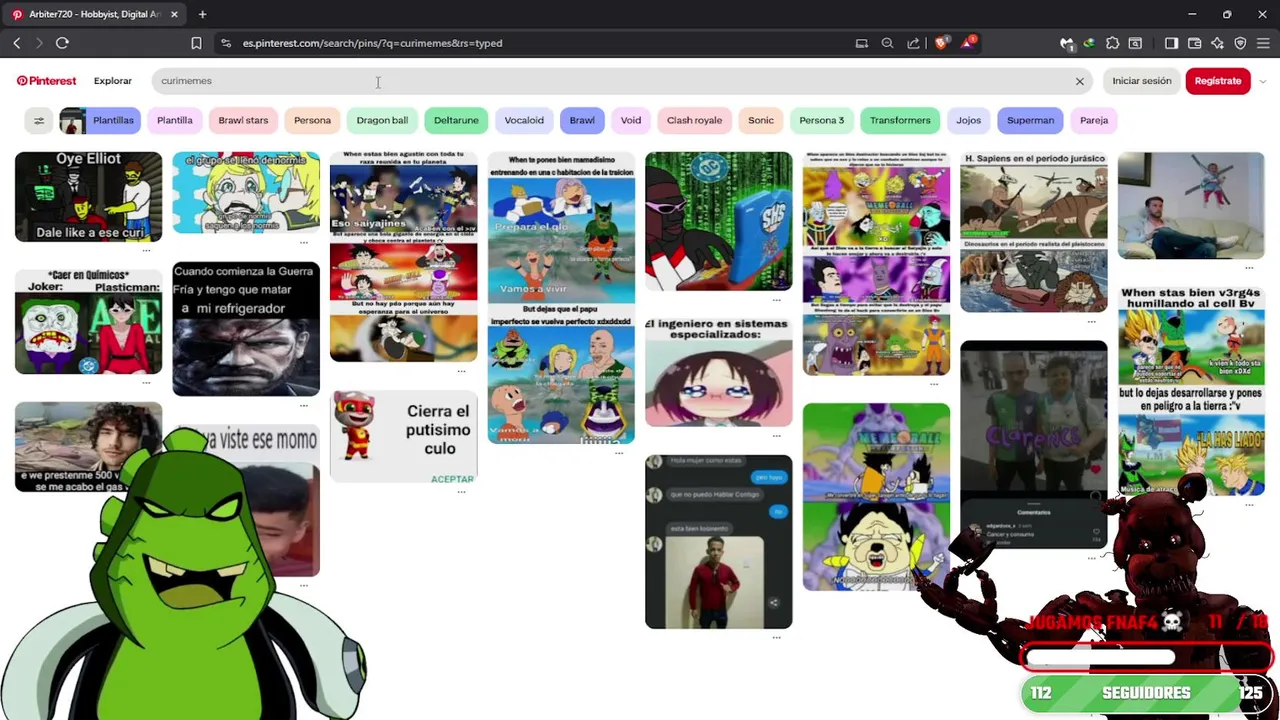Open the 'humillando al cell' meme pin
Viewport: 1280px width, 720px height.
(1191, 391)
